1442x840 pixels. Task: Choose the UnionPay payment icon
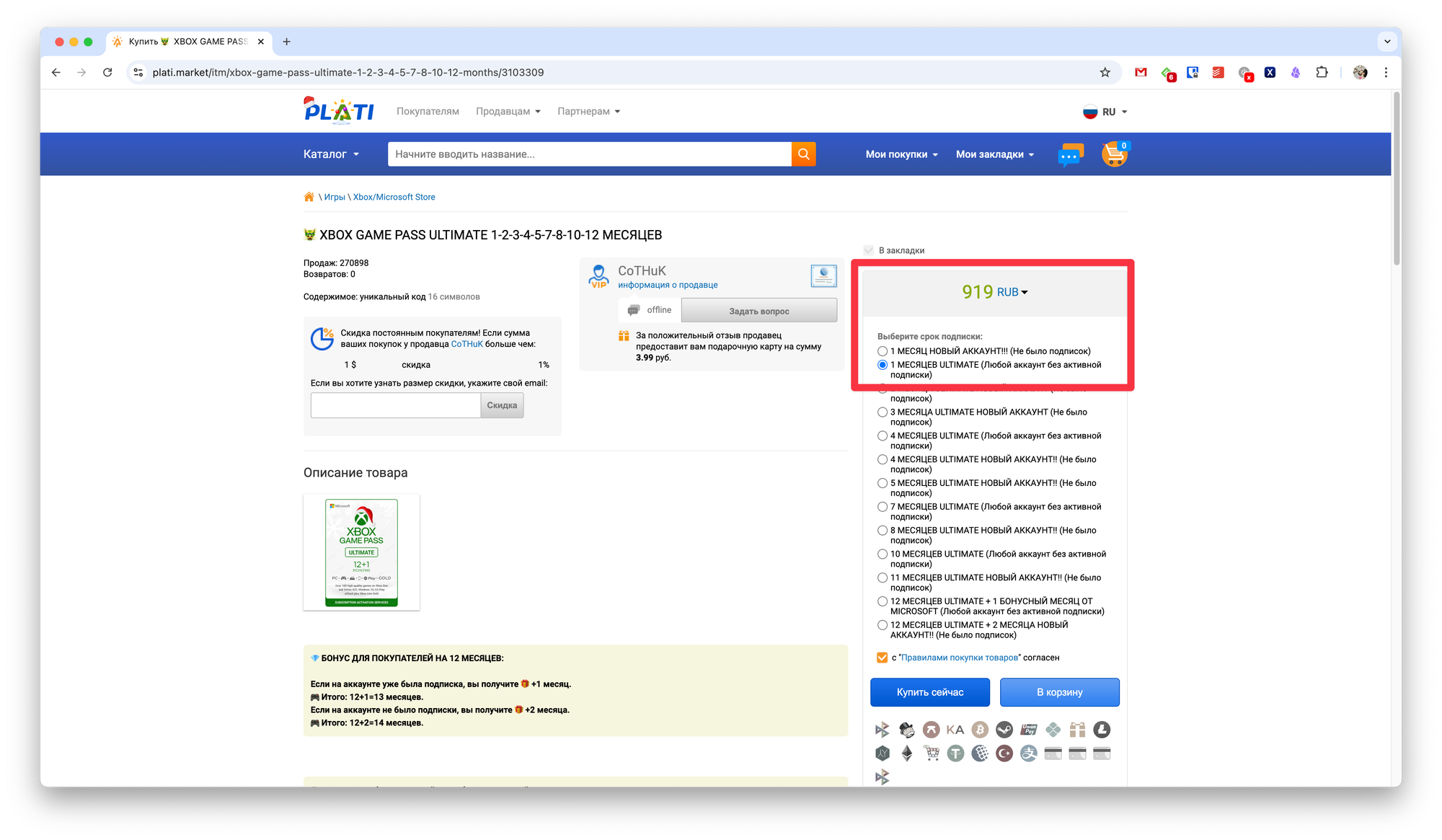pos(1029,730)
